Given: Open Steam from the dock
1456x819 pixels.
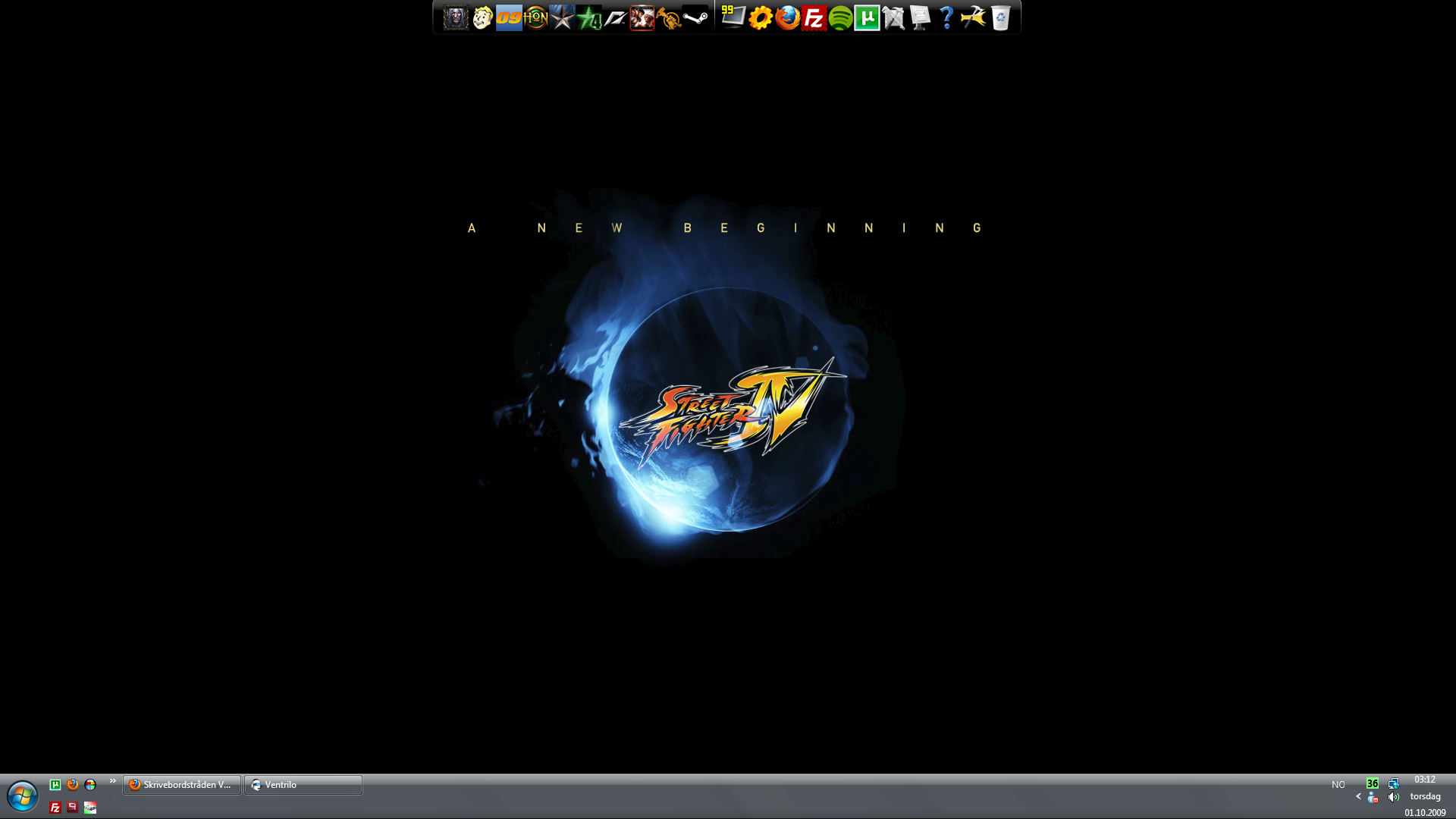Looking at the screenshot, I should [x=695, y=17].
